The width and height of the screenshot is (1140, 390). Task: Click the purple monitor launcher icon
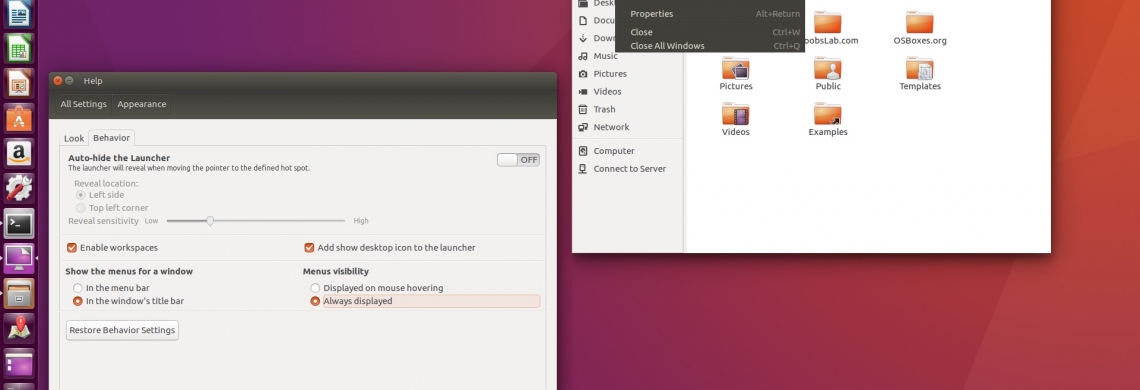click(x=19, y=258)
